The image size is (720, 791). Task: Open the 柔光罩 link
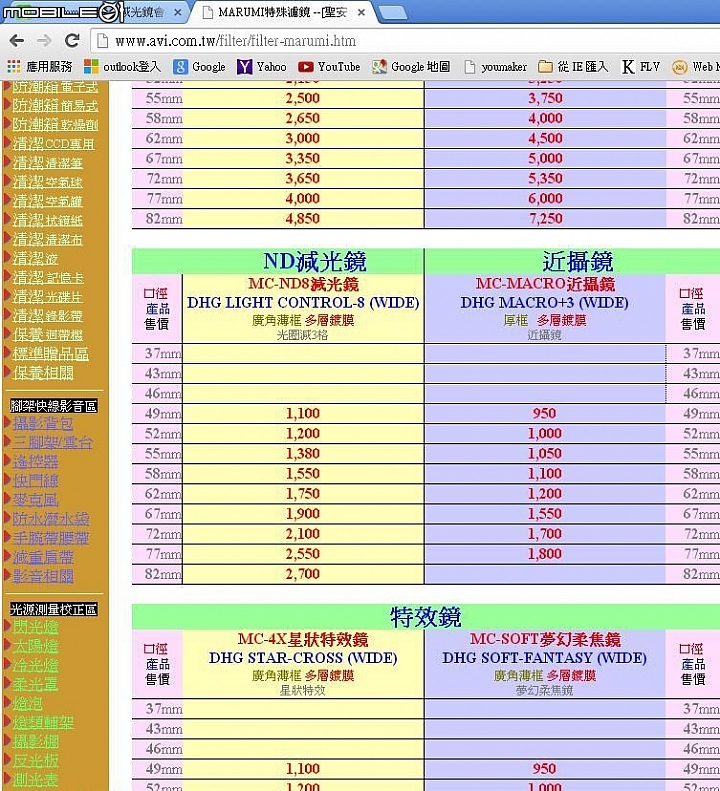(35, 684)
